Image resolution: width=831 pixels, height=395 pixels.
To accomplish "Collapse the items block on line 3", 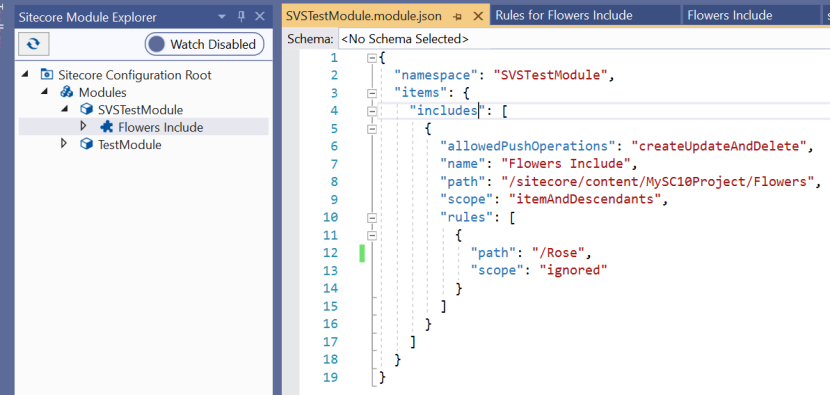I will tap(372, 93).
